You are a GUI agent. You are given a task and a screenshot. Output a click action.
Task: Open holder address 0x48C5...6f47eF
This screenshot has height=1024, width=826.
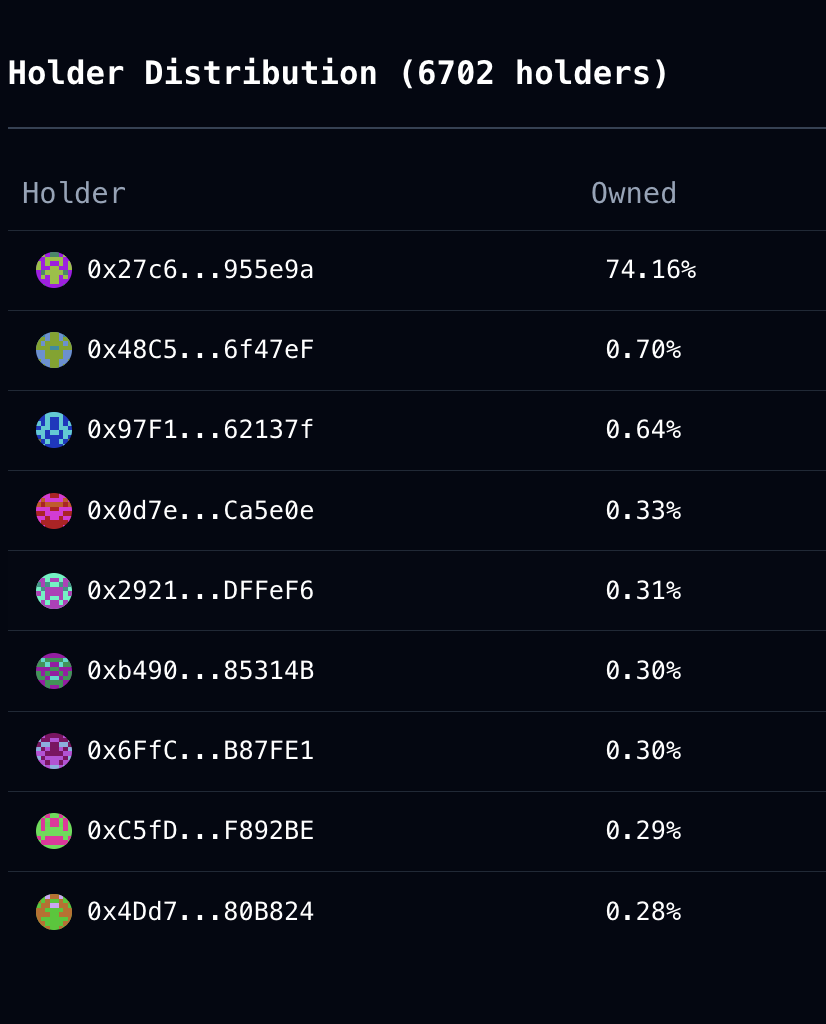(200, 350)
